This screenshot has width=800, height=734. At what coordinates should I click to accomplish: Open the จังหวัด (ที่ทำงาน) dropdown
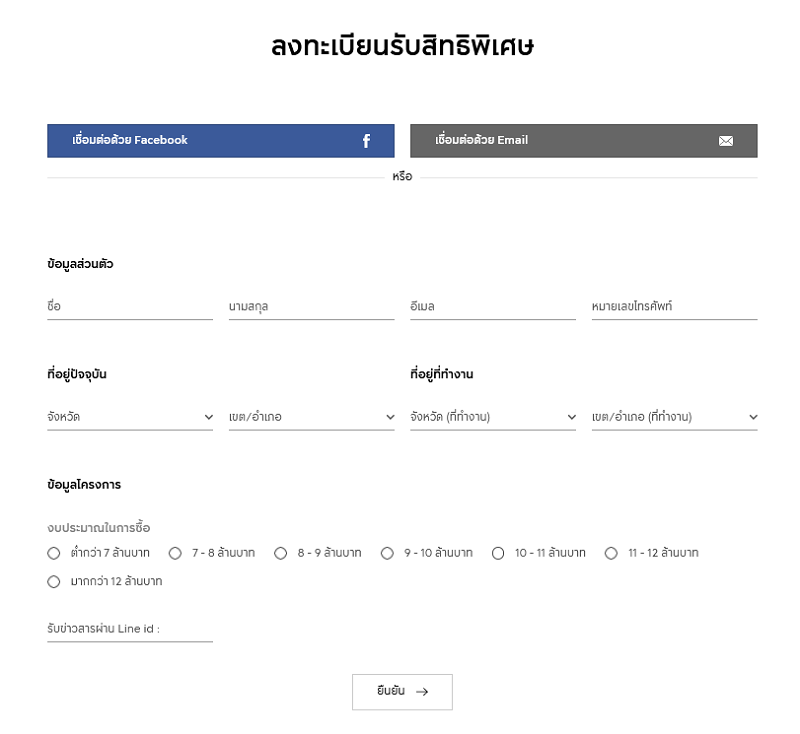493,417
